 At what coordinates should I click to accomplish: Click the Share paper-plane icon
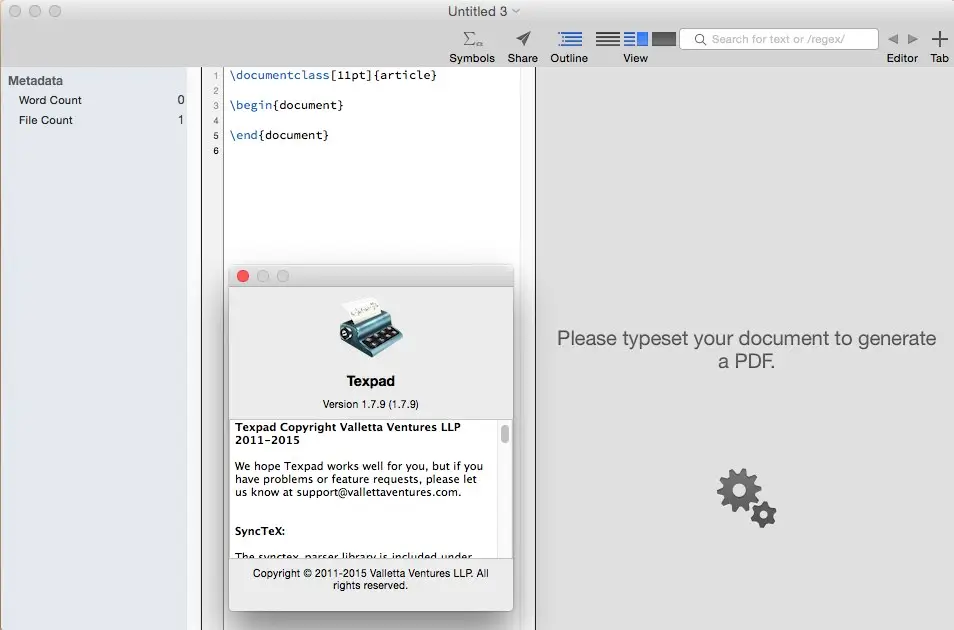(x=523, y=39)
